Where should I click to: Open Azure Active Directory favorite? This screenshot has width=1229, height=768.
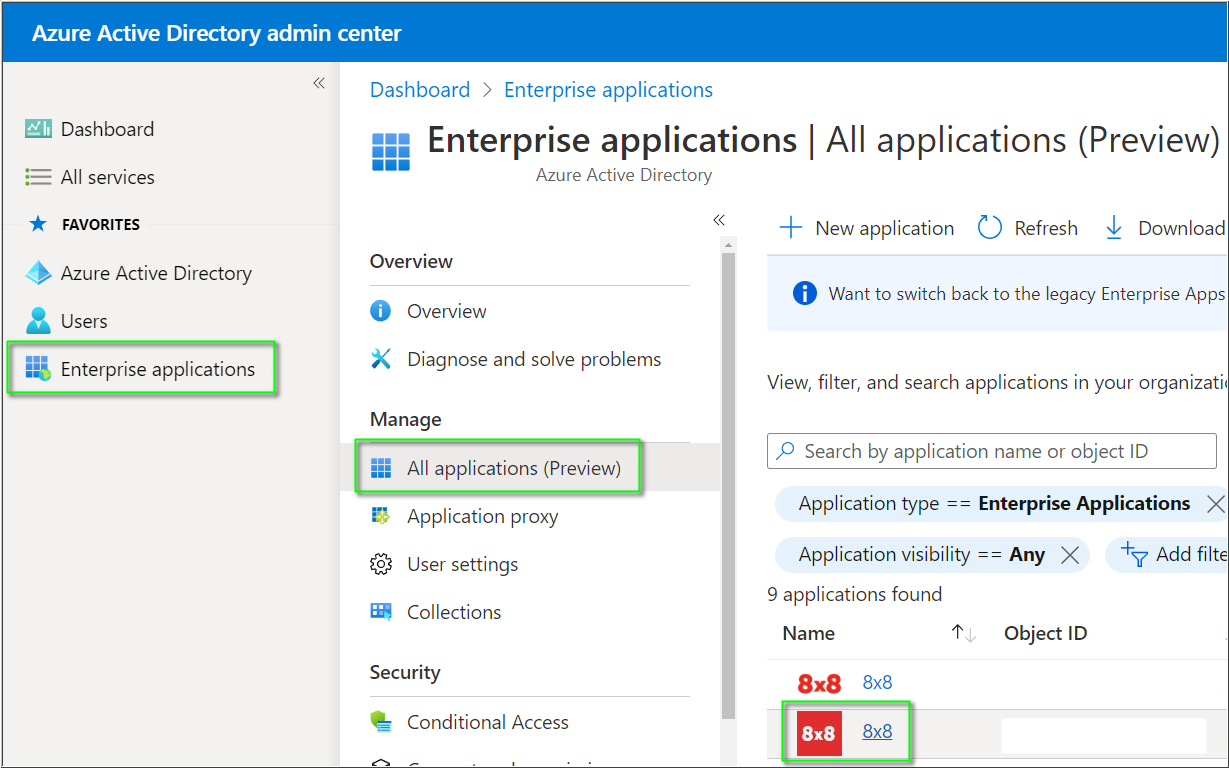click(156, 273)
